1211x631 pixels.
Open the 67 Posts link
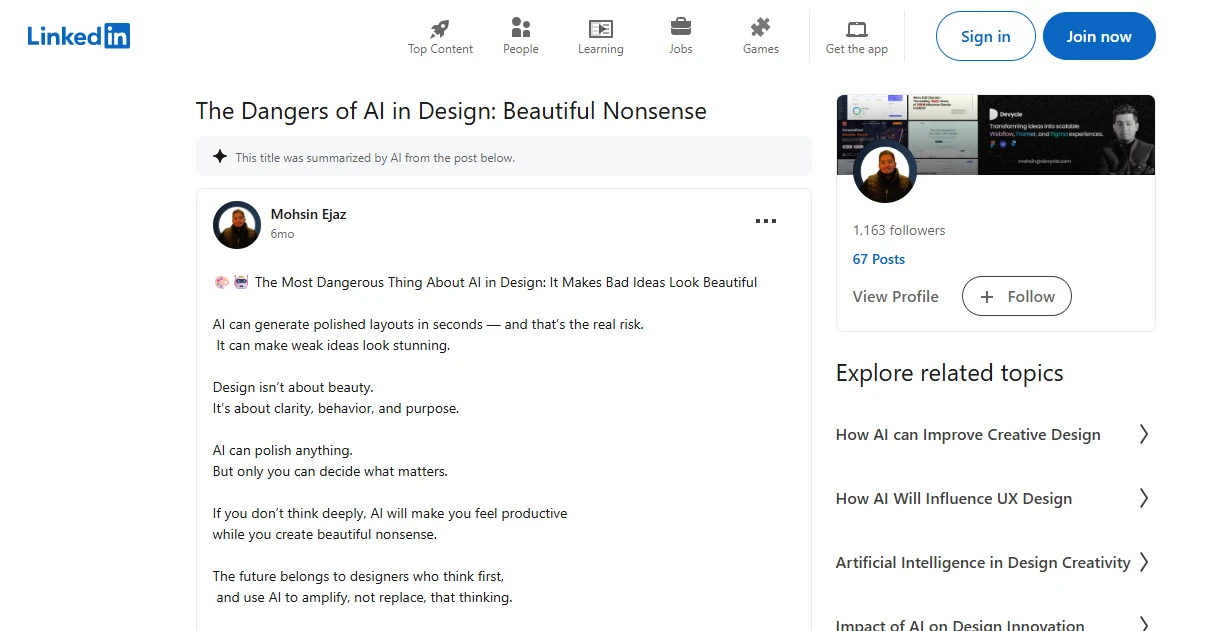coord(879,259)
